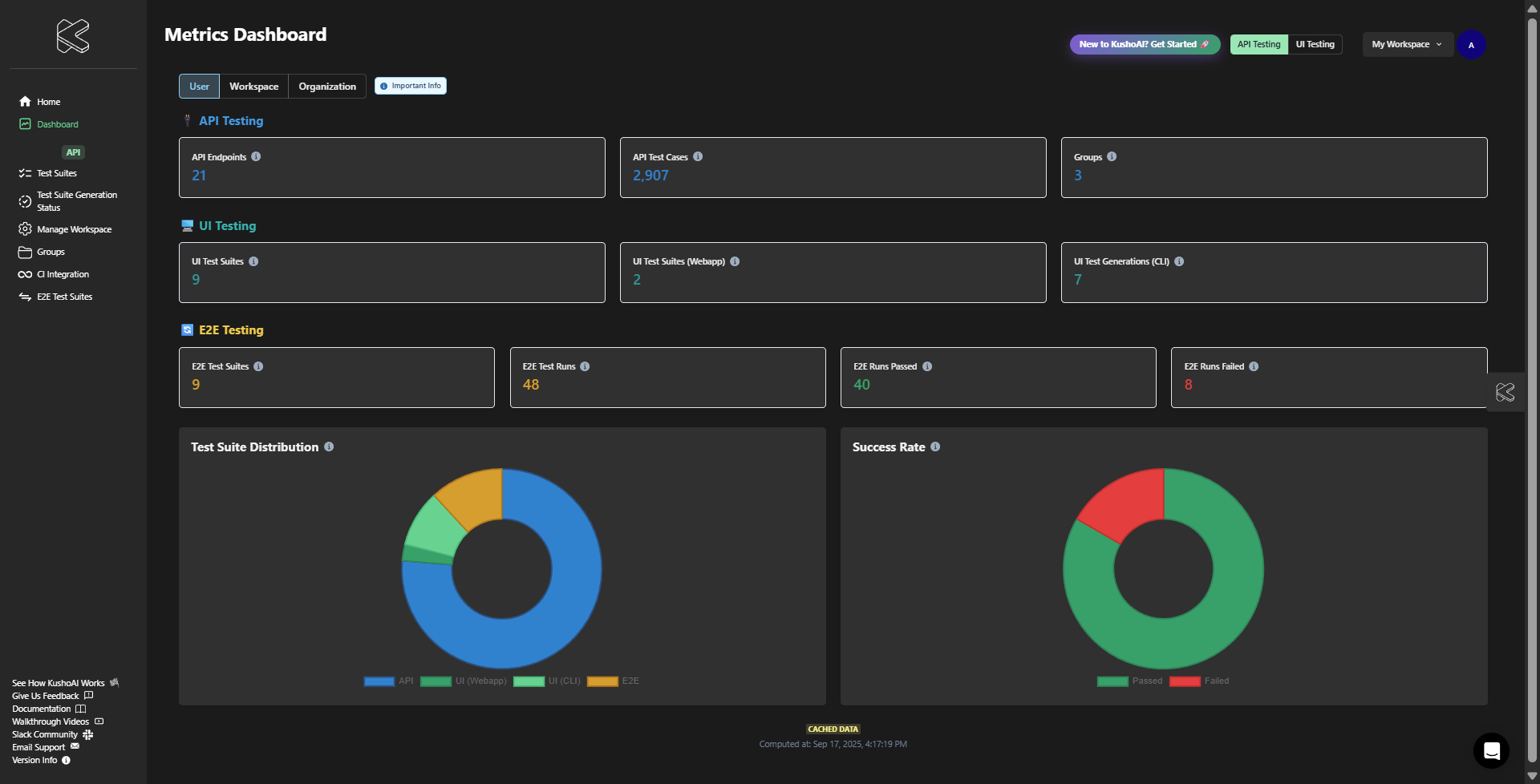Toggle UI (CLI) series in chart legend
The height and width of the screenshot is (784, 1540).
[547, 681]
